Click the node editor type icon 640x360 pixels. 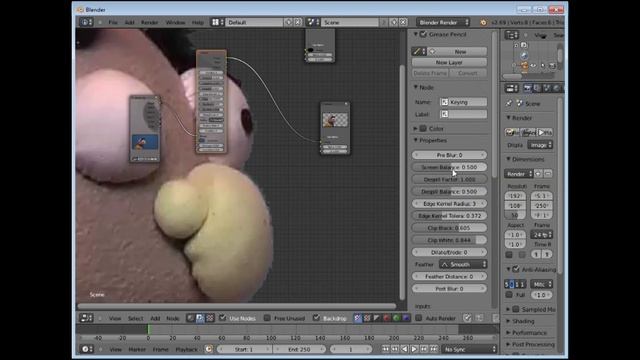pyautogui.click(x=86, y=318)
